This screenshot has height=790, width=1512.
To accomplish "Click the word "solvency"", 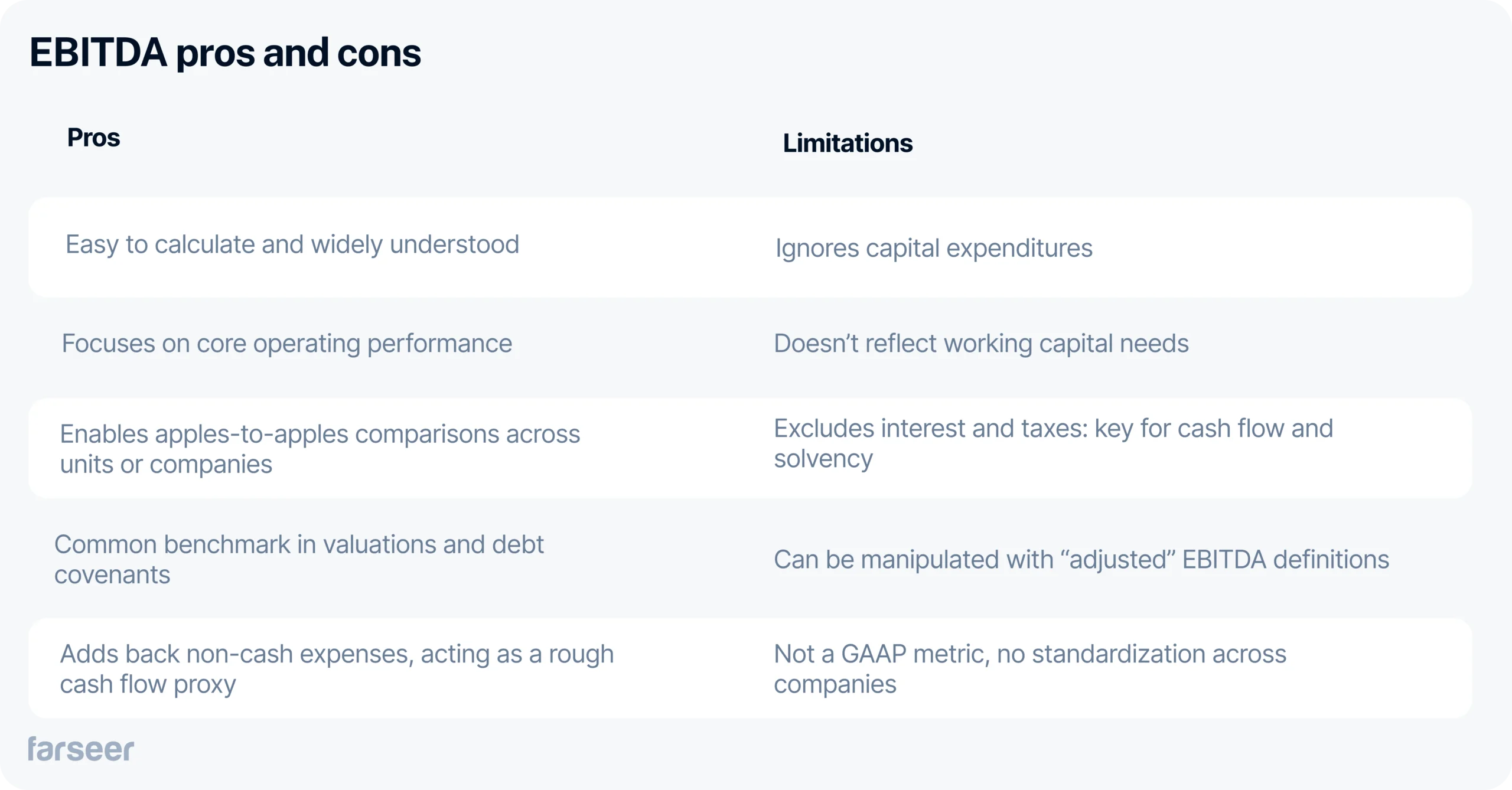I will coord(823,459).
